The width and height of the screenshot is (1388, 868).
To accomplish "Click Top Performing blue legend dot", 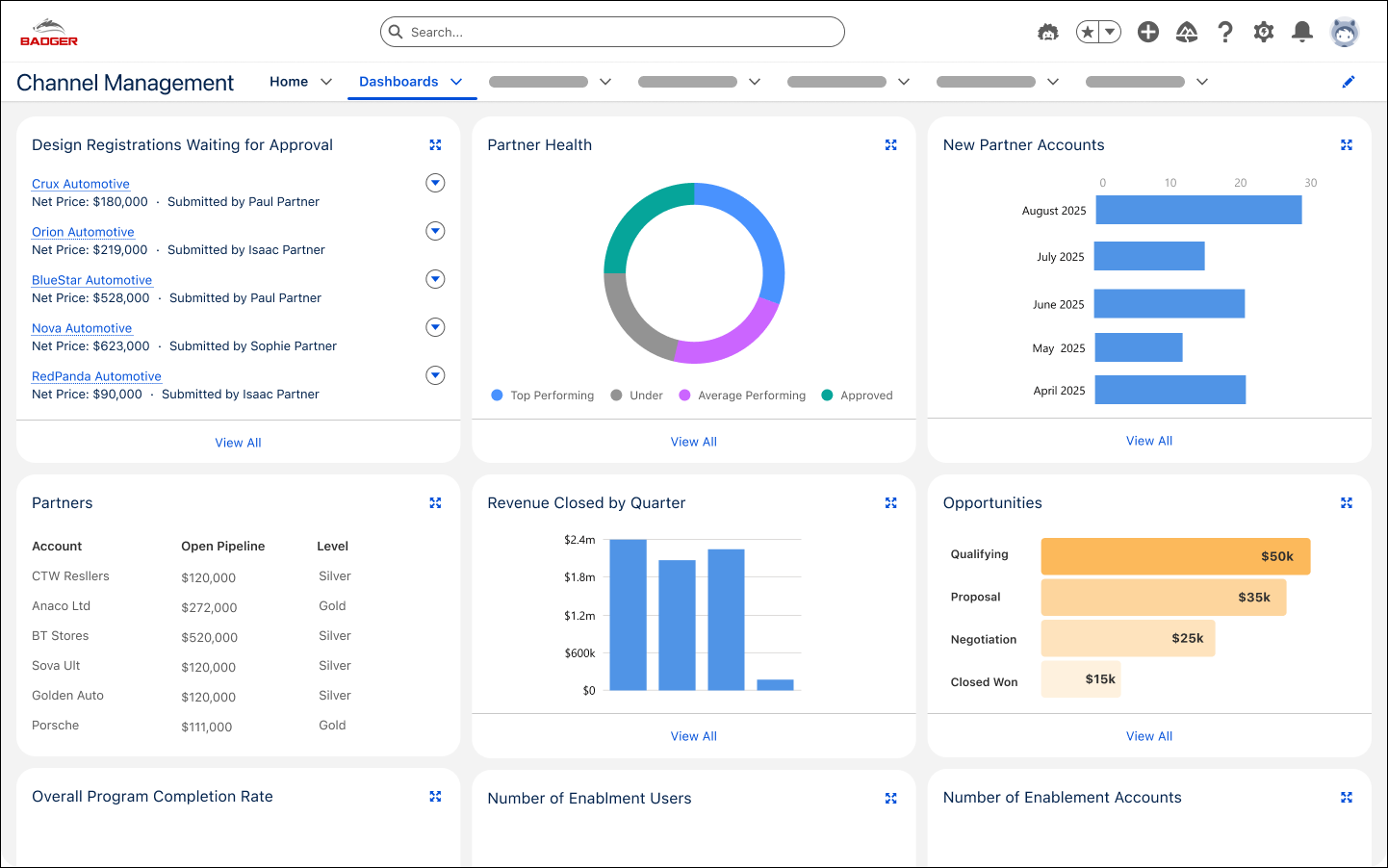I will tap(497, 395).
